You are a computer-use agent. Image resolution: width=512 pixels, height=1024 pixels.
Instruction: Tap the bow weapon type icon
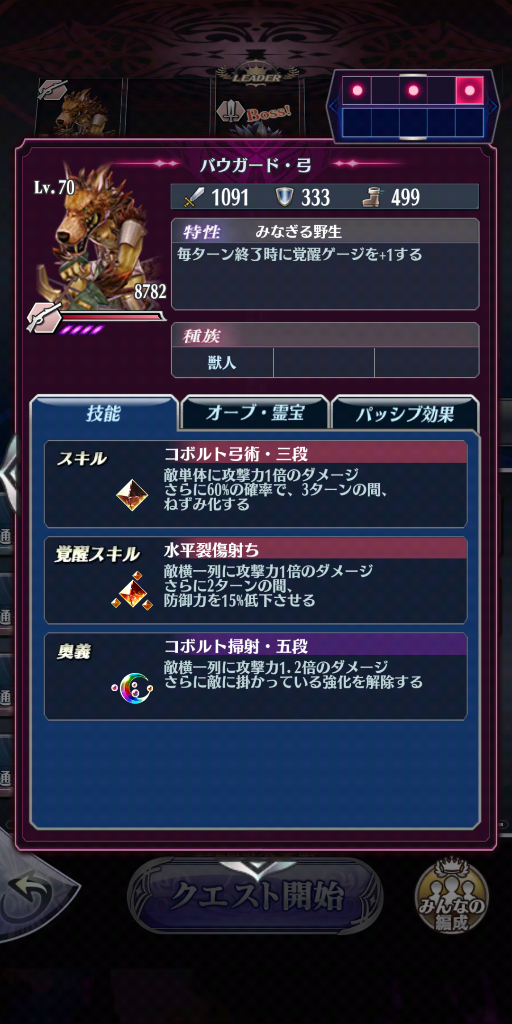pos(44,317)
